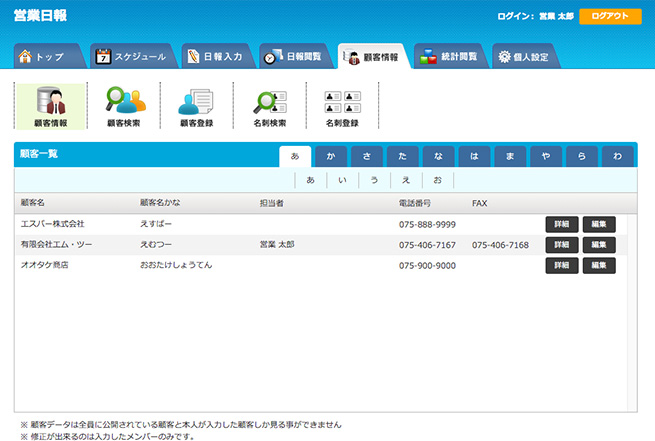Open the トップ home tab

49,56
